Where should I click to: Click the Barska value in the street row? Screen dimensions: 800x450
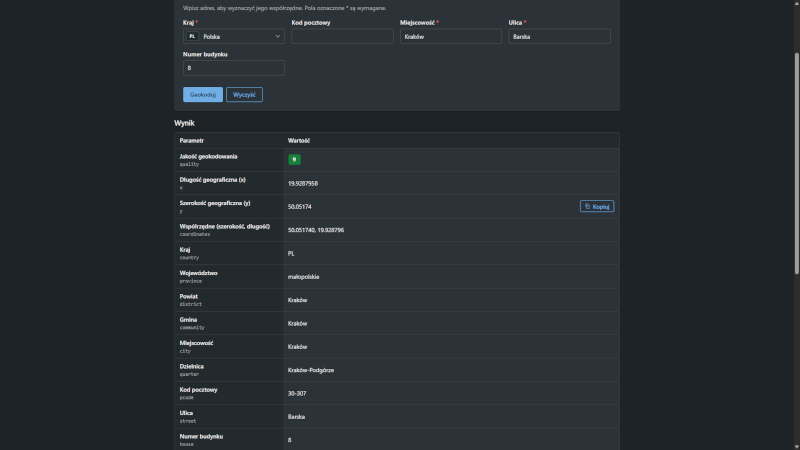coord(296,417)
